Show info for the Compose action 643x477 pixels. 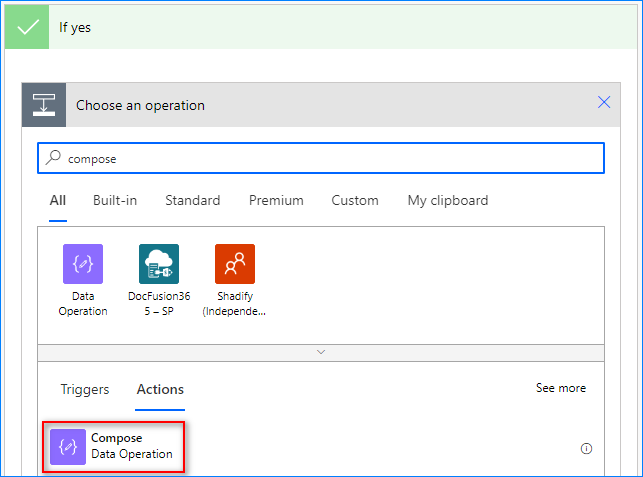tap(586, 449)
